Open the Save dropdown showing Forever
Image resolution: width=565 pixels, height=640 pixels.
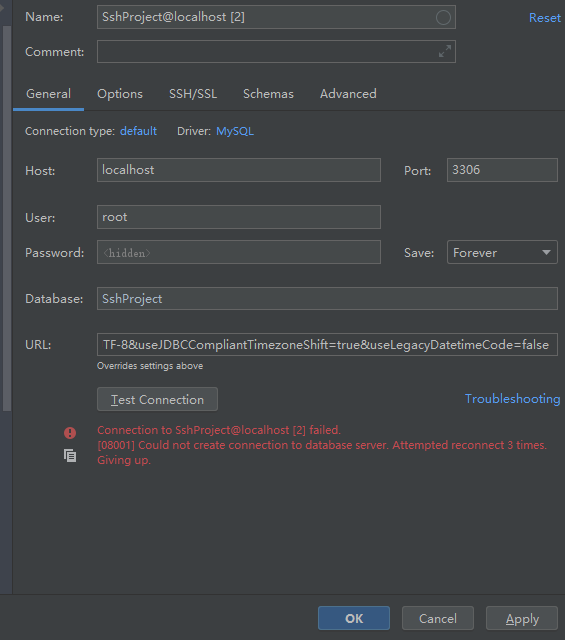coord(502,252)
